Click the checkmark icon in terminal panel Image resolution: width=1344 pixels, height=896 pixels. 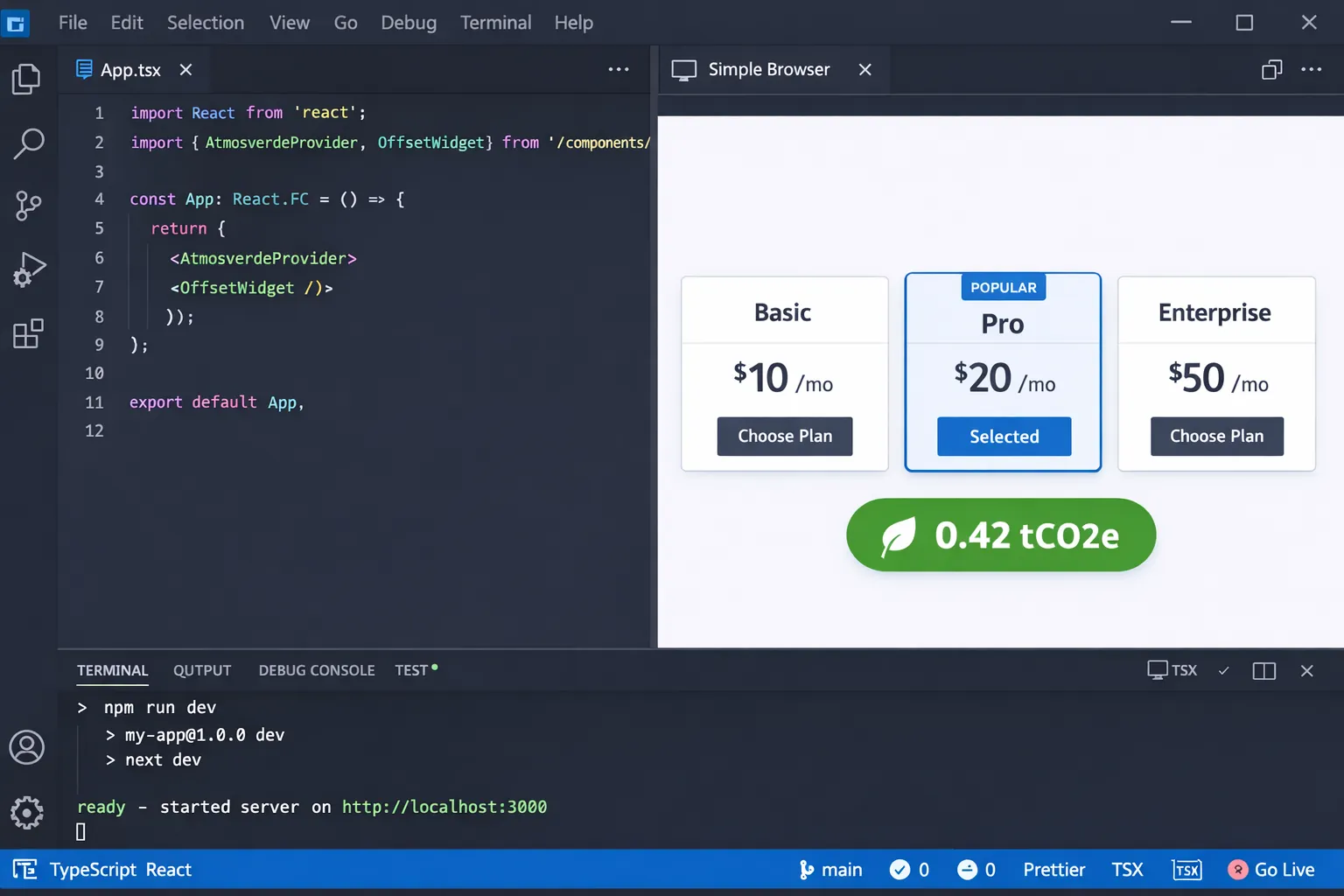pyautogui.click(x=1224, y=670)
